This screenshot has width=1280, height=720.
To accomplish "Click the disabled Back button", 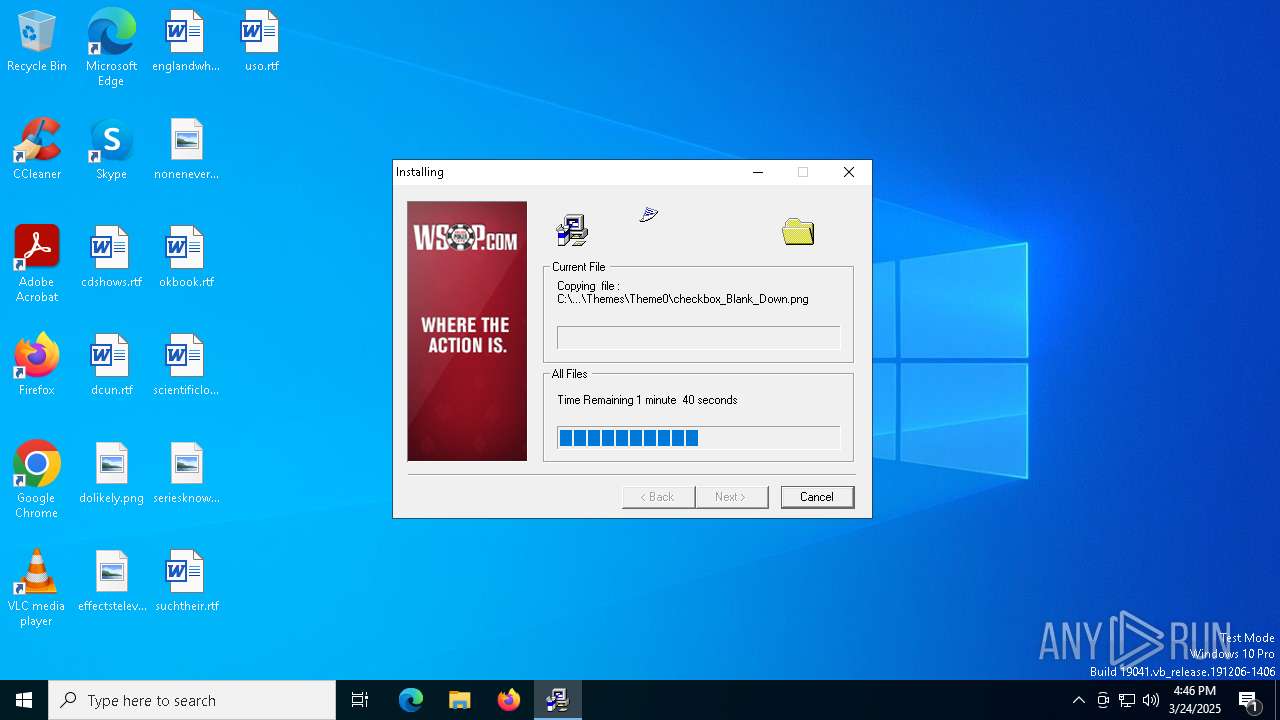I will (x=658, y=497).
